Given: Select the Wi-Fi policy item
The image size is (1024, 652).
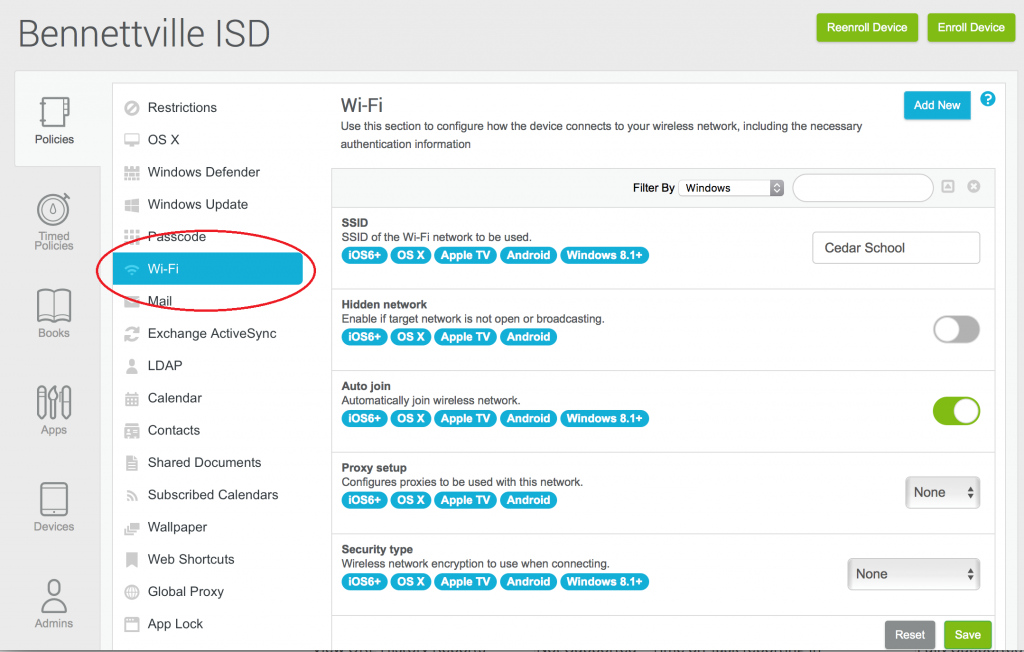Looking at the screenshot, I should (x=208, y=269).
